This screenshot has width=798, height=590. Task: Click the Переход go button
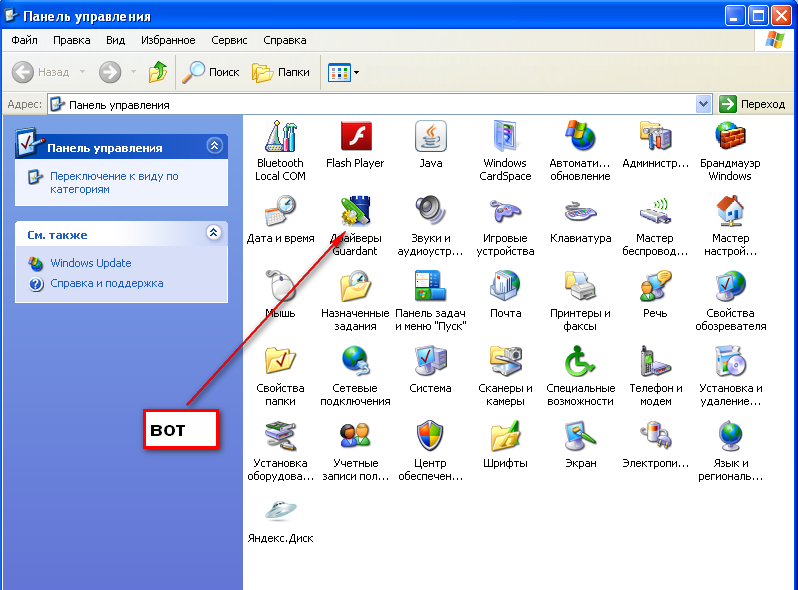pos(752,104)
